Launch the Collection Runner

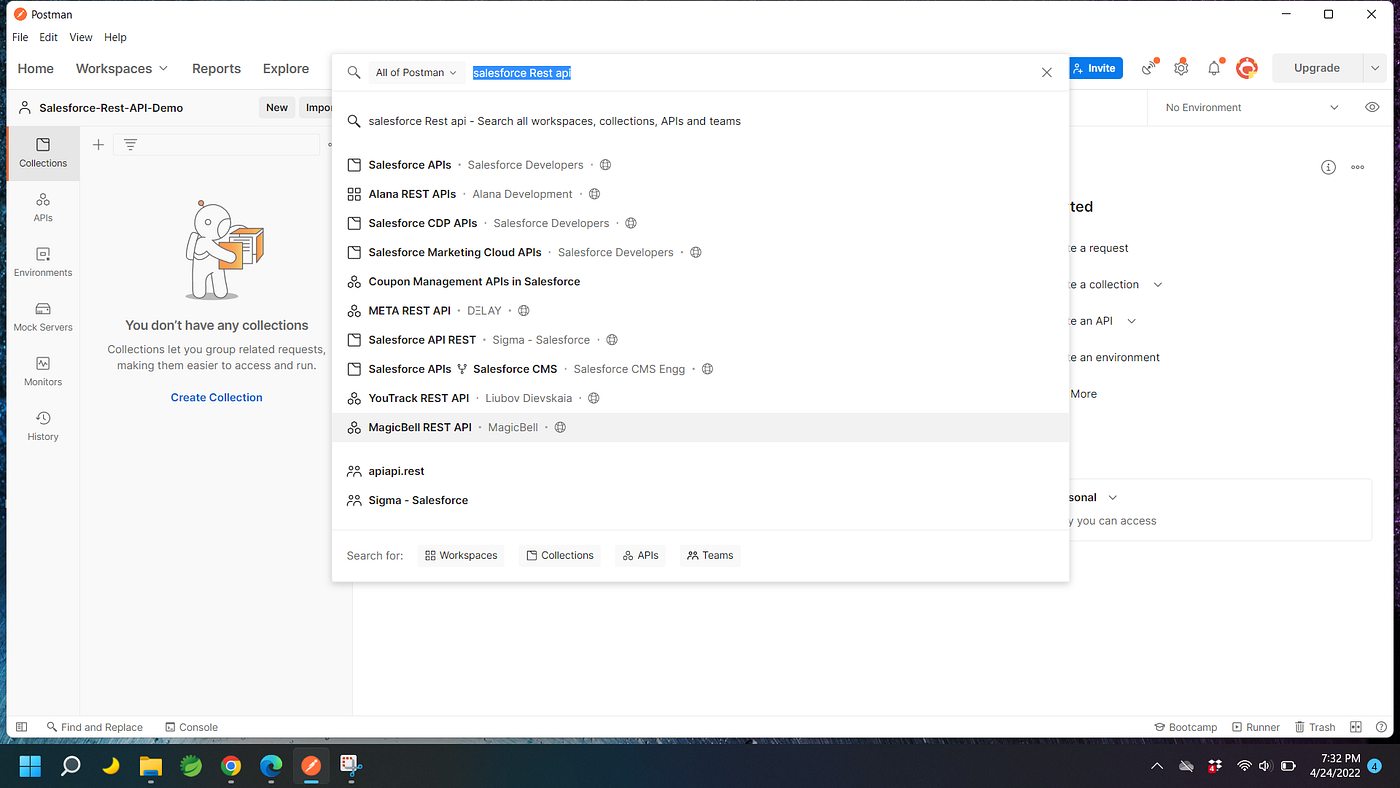pos(1256,726)
